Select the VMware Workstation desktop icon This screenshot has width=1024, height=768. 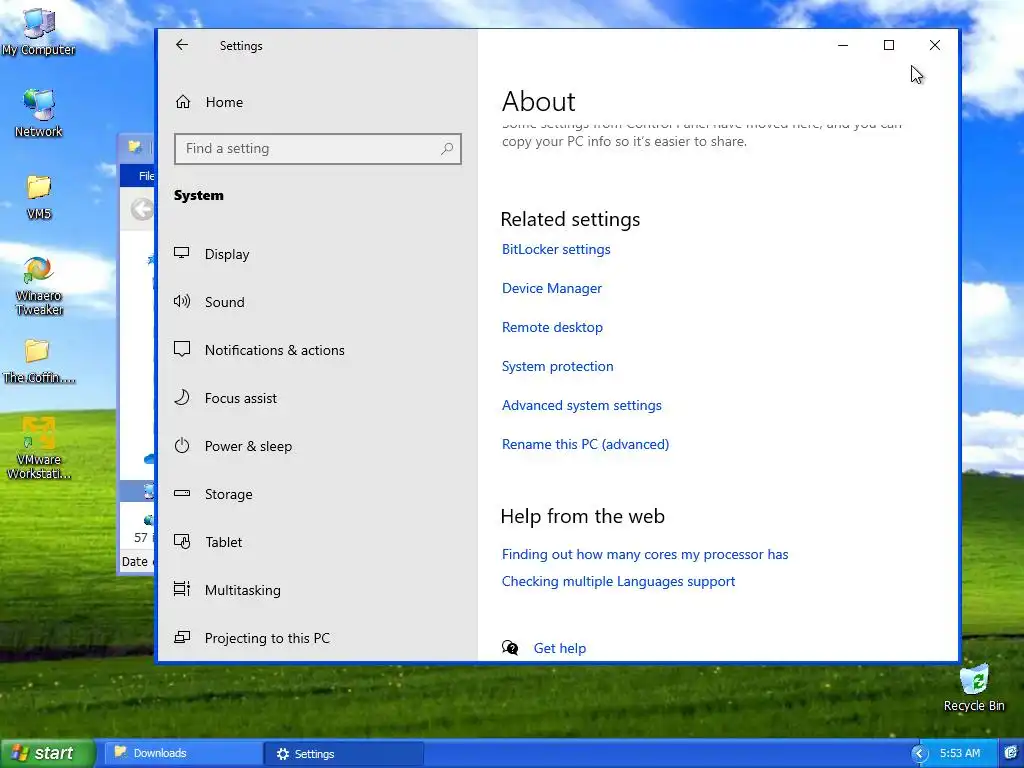pyautogui.click(x=39, y=448)
